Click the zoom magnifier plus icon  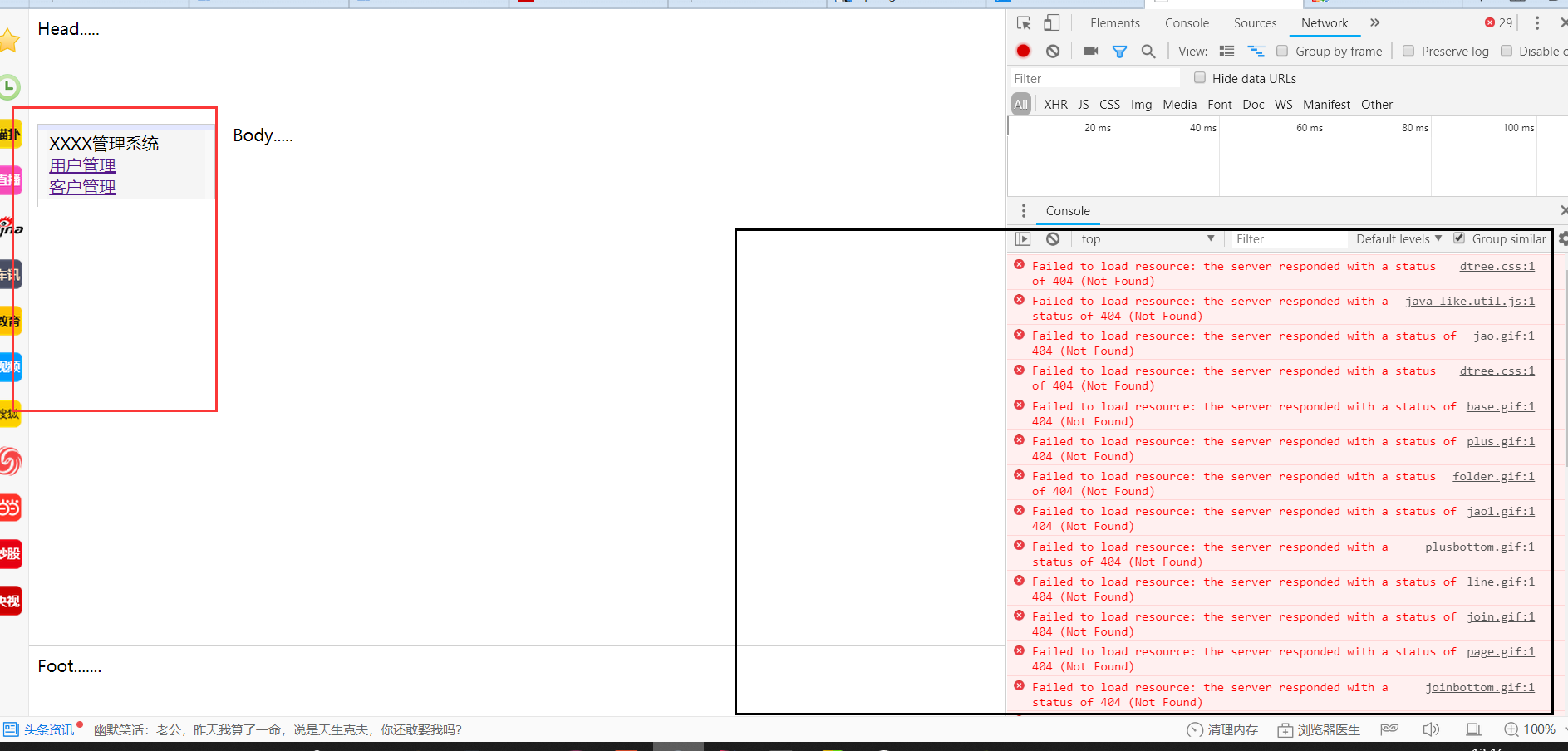pos(1511,729)
